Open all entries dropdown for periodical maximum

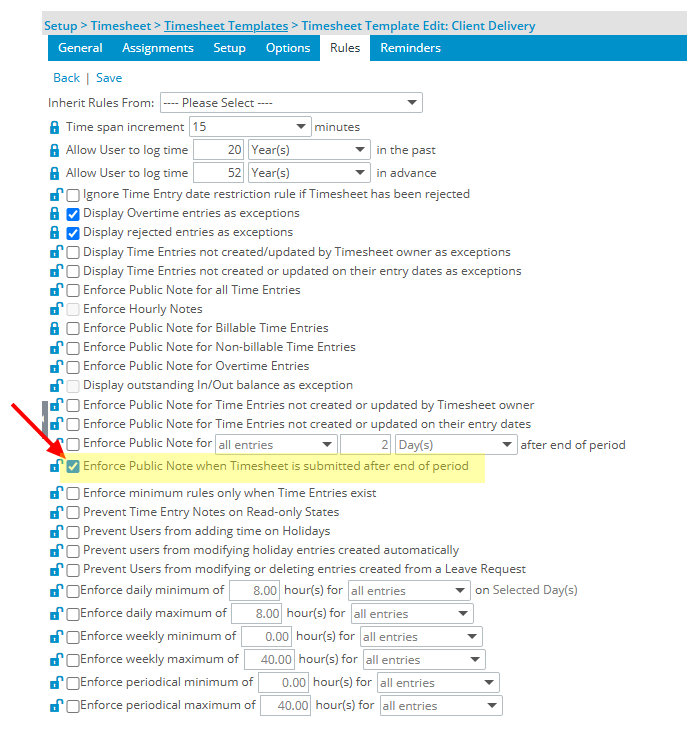tap(441, 706)
